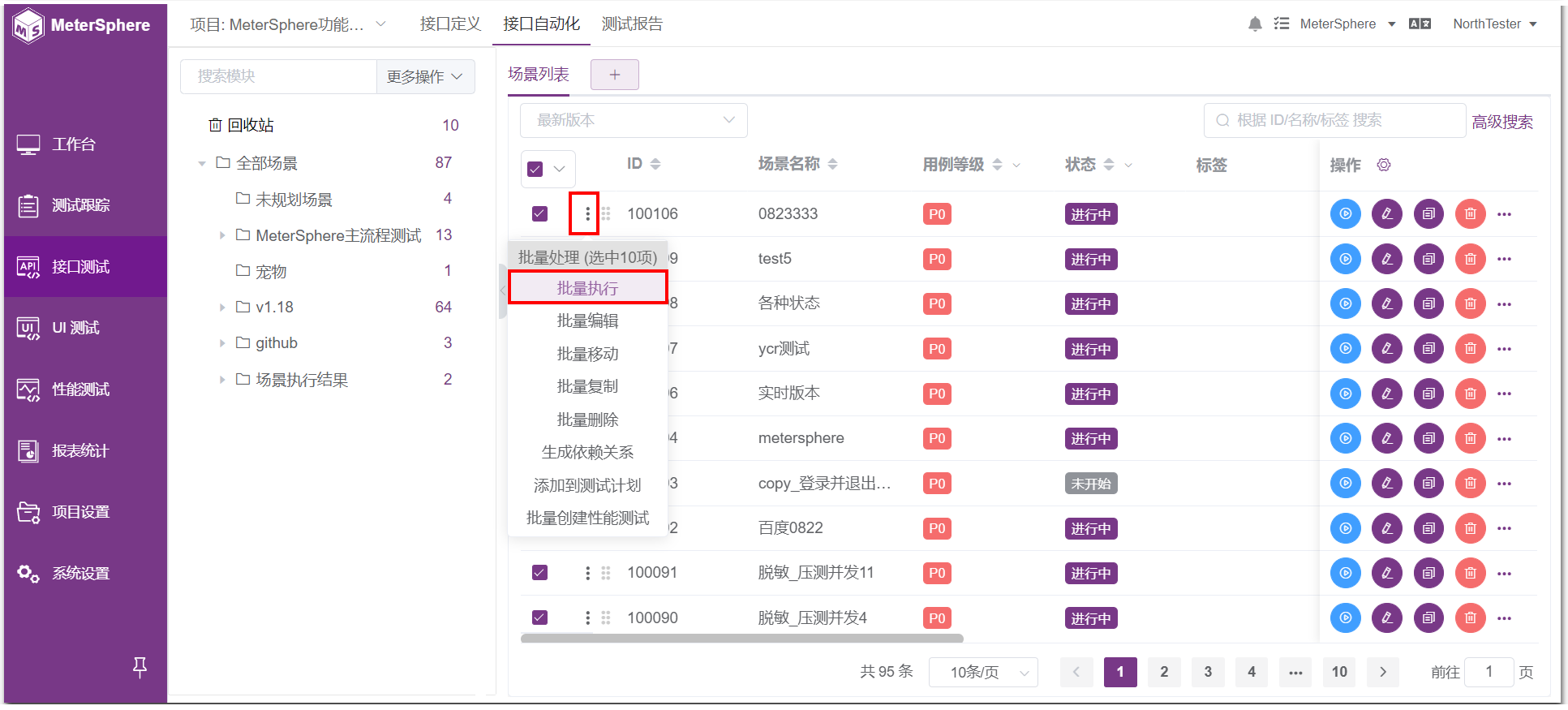Click the ID/名称/标签 search field

pyautogui.click(x=1334, y=120)
